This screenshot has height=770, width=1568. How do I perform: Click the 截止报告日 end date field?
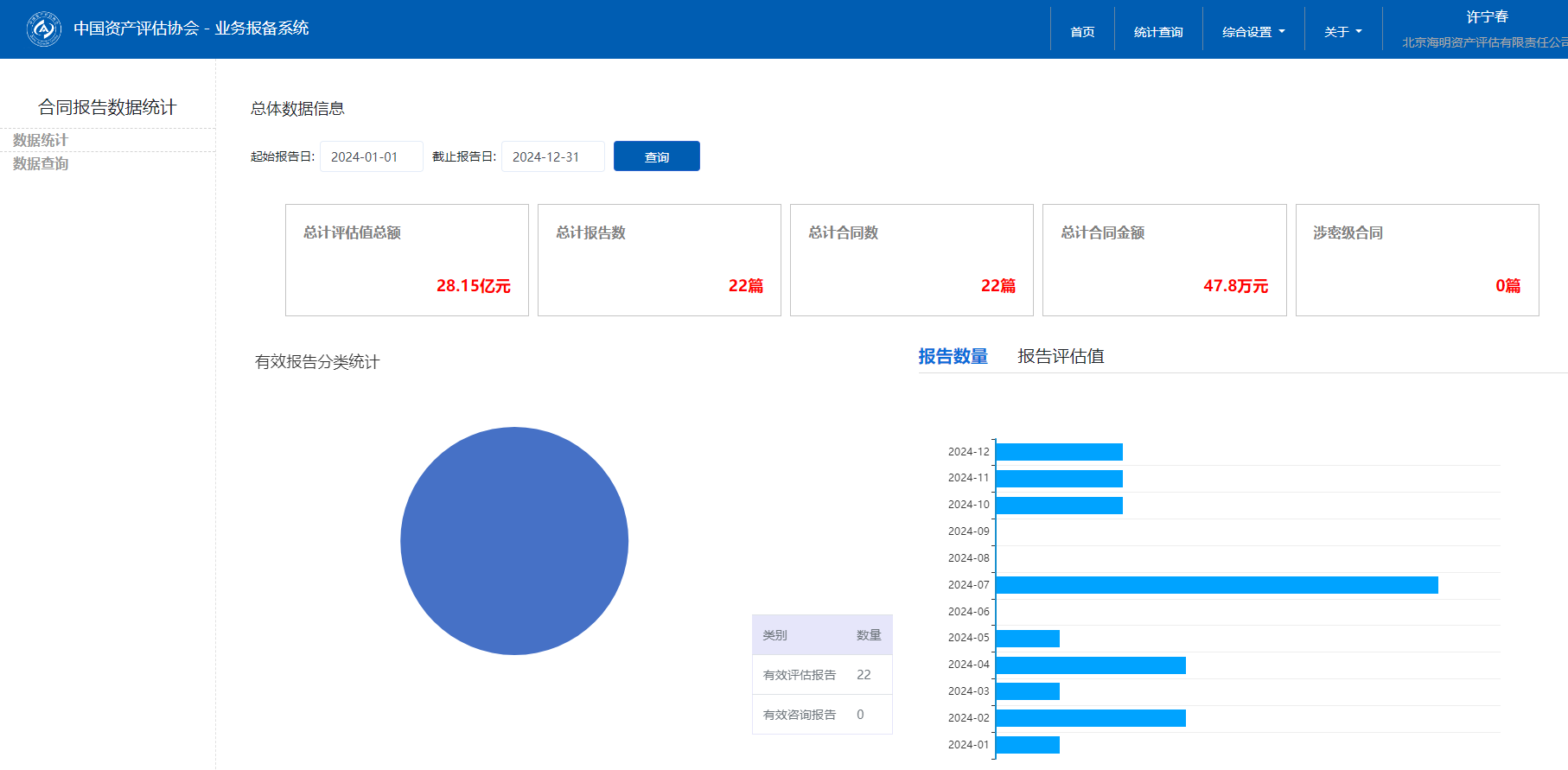[x=552, y=156]
